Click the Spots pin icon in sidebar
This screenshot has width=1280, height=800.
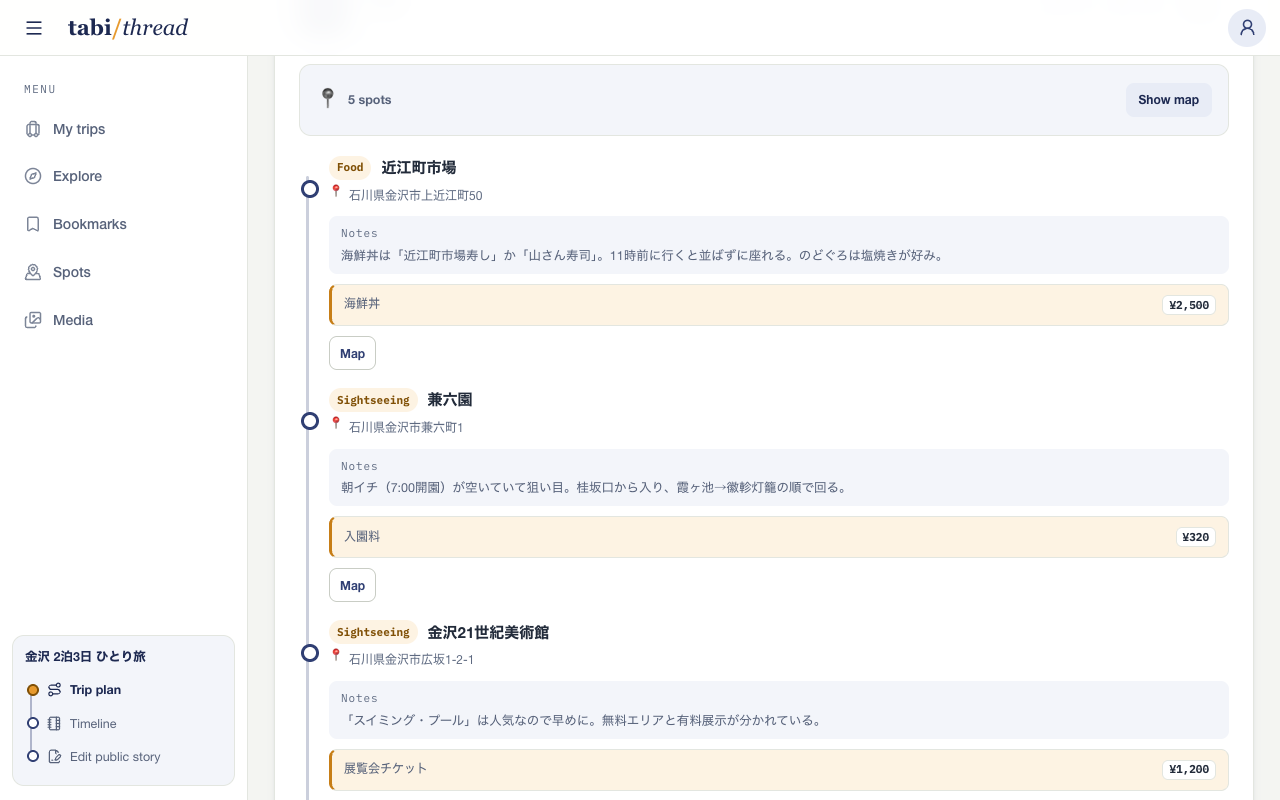pyautogui.click(x=33, y=272)
